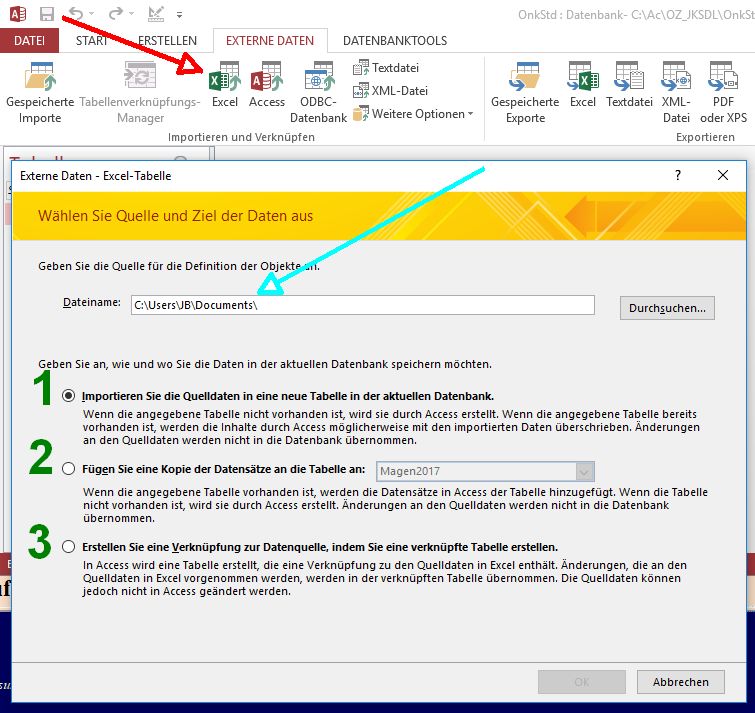The height and width of the screenshot is (713, 755).
Task: Open the DATEI tab
Action: pos(29,40)
